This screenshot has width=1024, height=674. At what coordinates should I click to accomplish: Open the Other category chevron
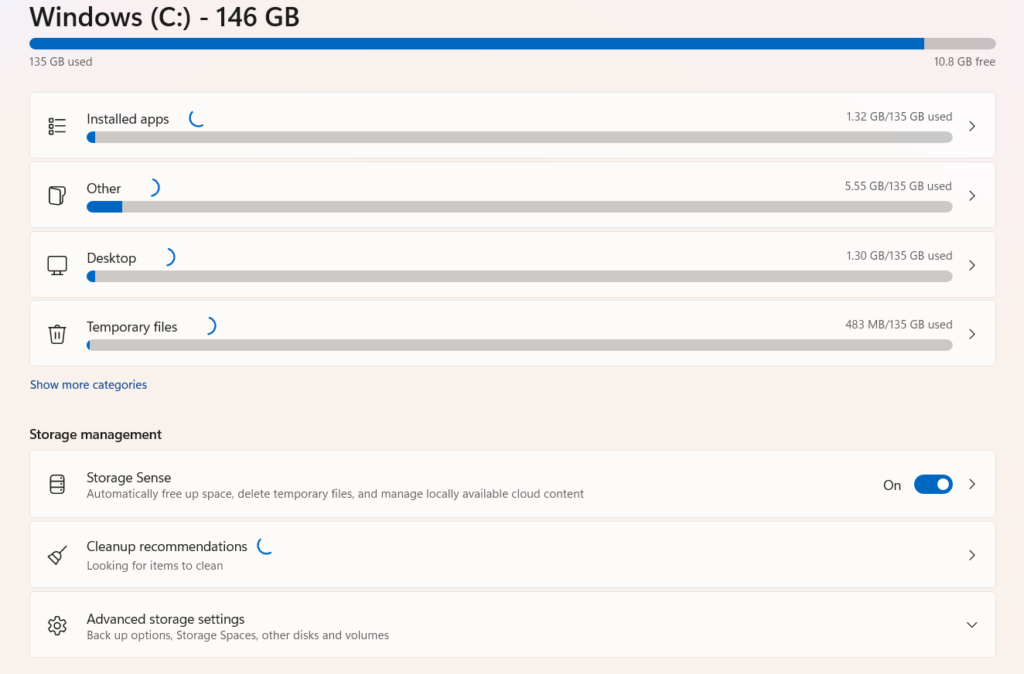click(x=972, y=196)
